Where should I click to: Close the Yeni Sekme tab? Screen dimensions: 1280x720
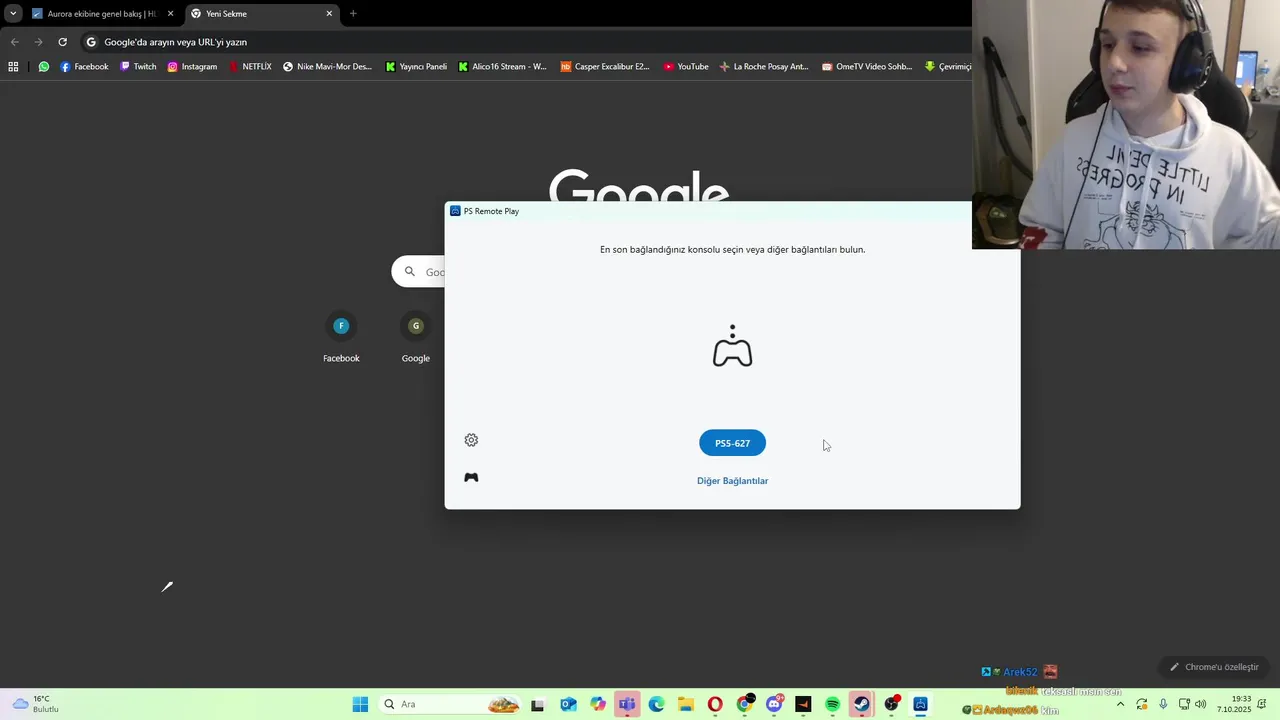pos(329,14)
